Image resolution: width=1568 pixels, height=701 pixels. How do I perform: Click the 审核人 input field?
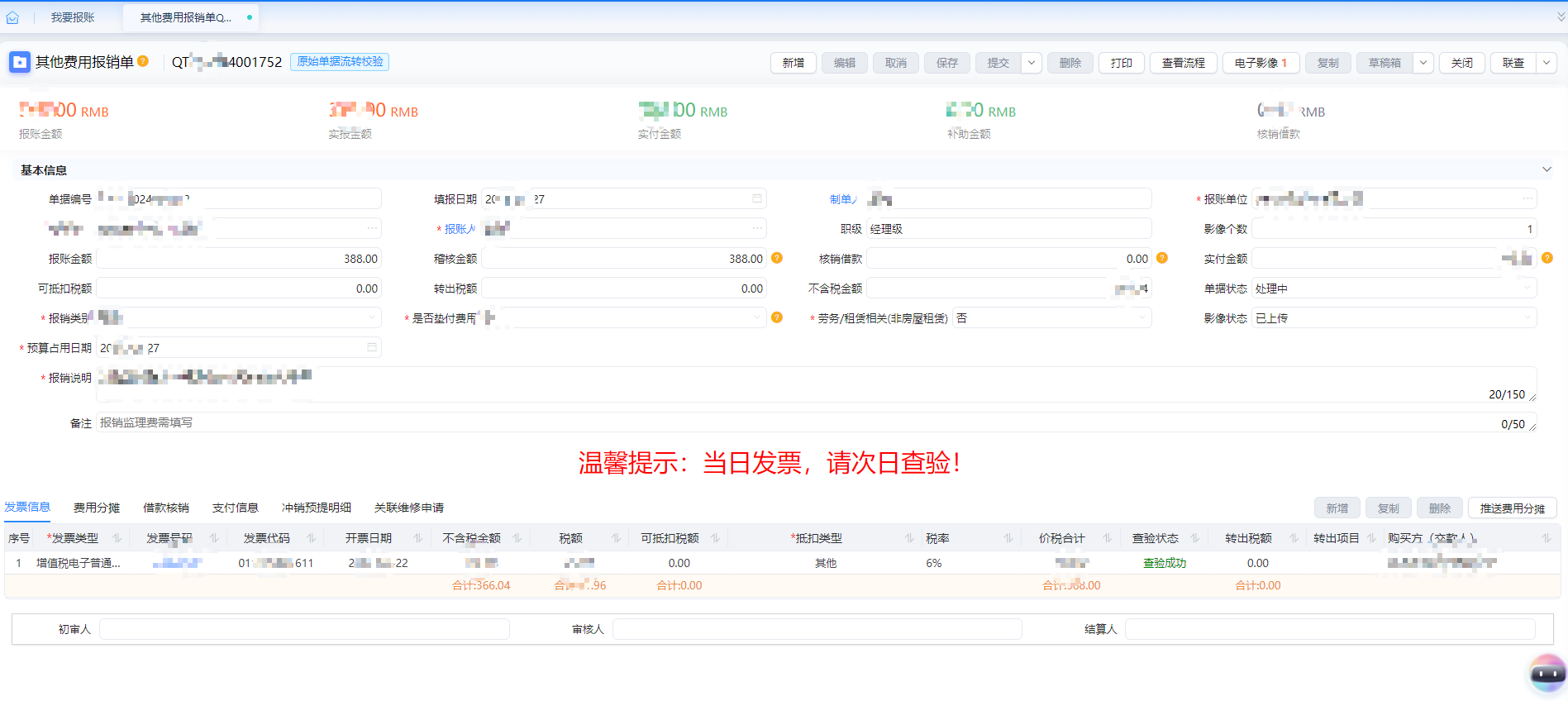click(x=817, y=629)
